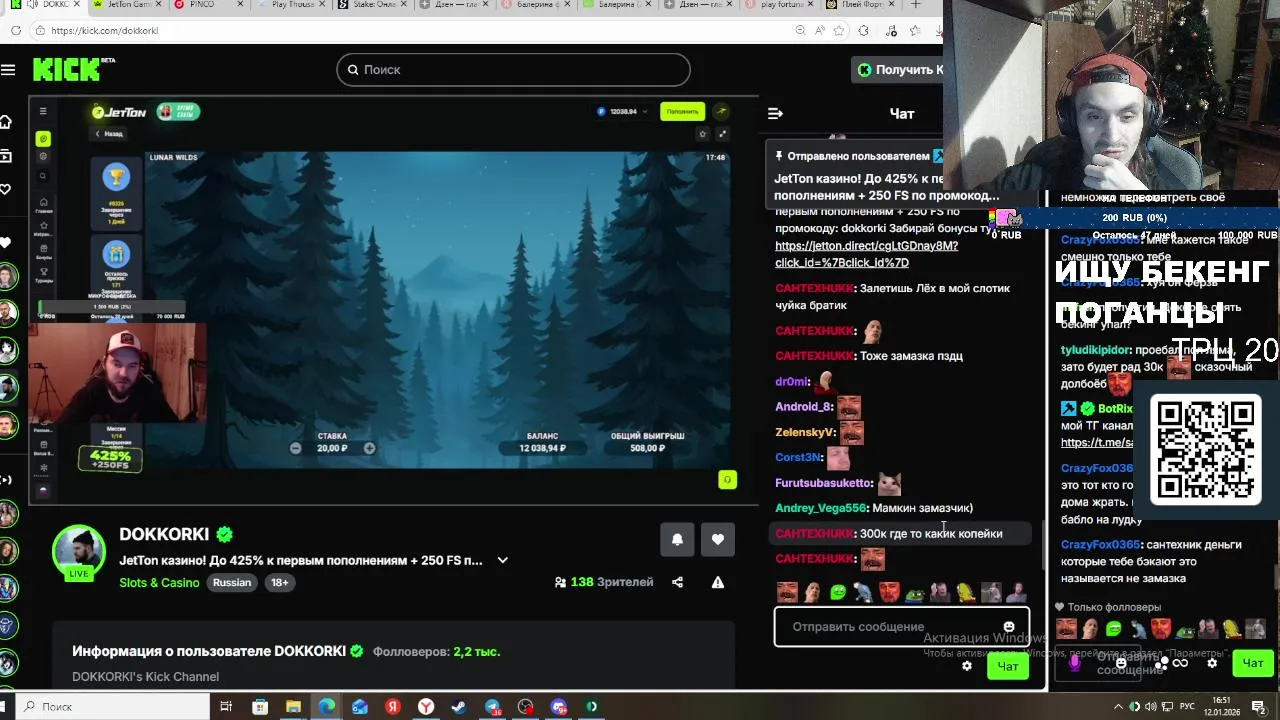The width and height of the screenshot is (1280, 720).
Task: Click the microphone icon in the right chat
Action: tap(1075, 662)
